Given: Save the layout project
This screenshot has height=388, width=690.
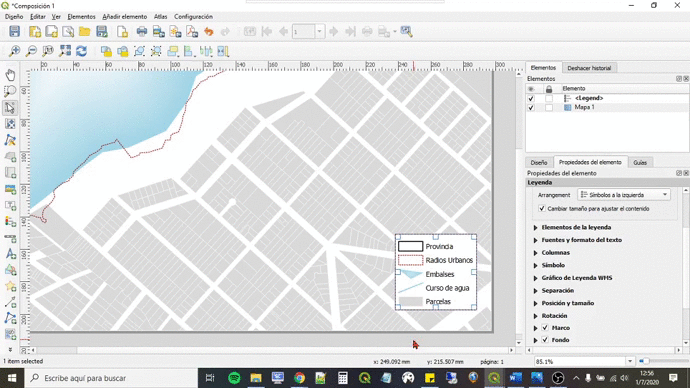Looking at the screenshot, I should [15, 32].
